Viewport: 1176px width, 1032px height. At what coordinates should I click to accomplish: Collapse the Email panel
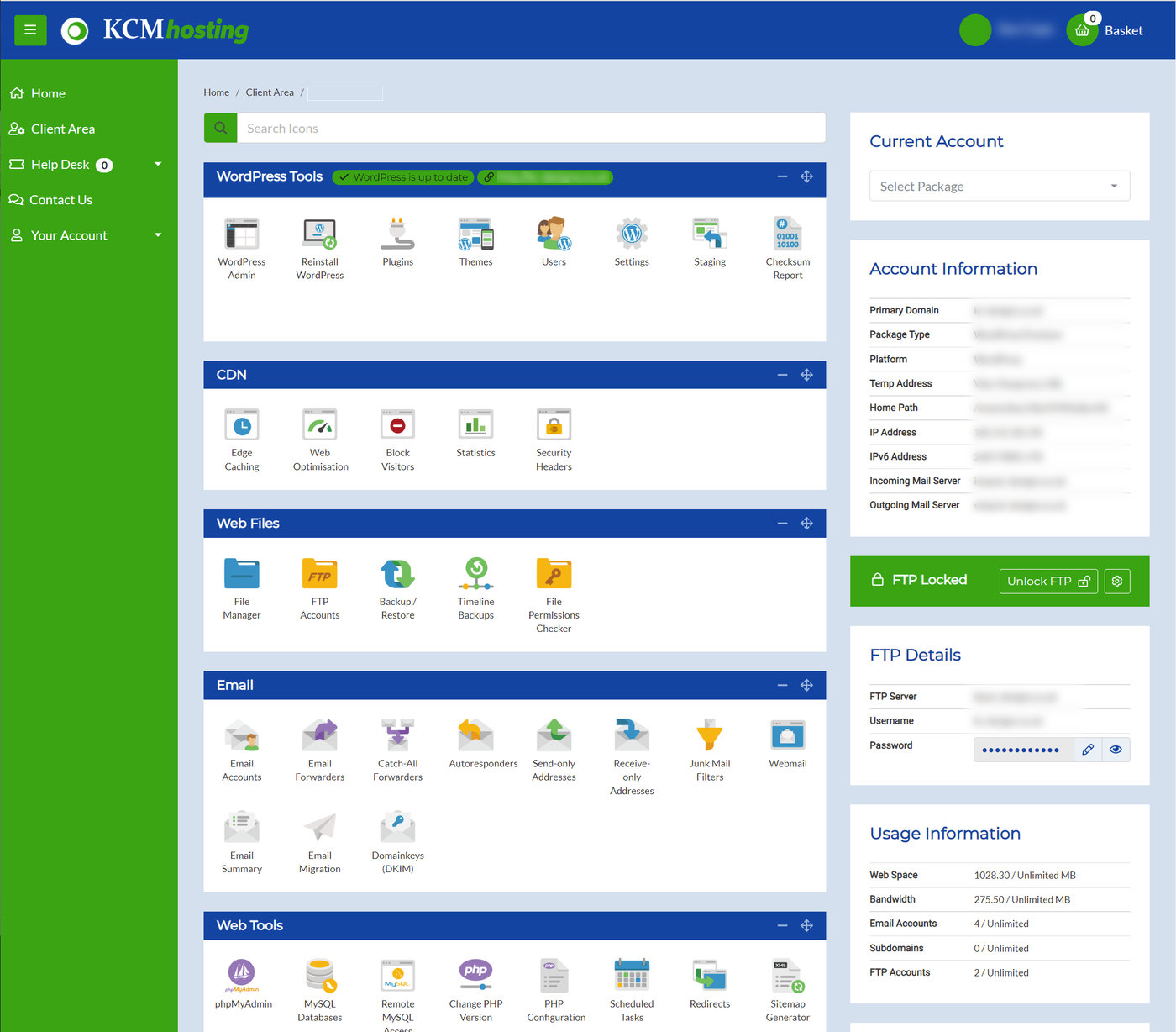pyautogui.click(x=782, y=686)
